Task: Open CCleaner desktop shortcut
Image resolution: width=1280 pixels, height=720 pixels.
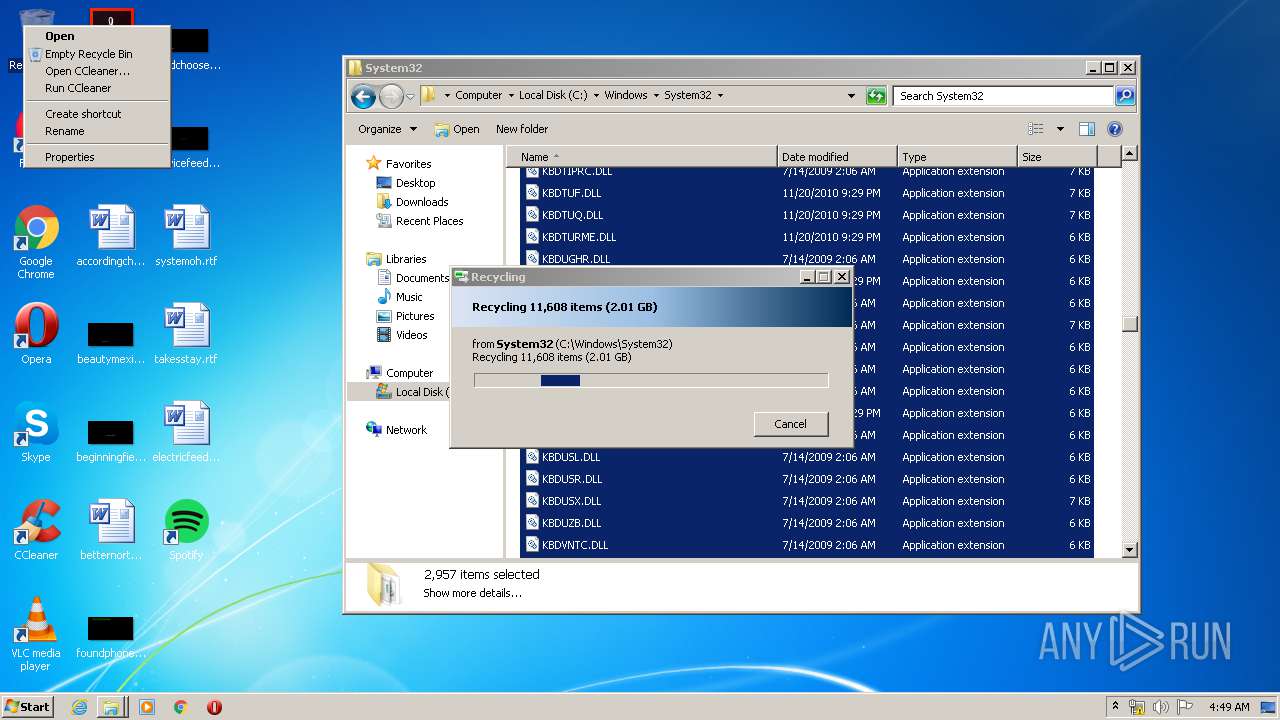Action: coord(36,530)
